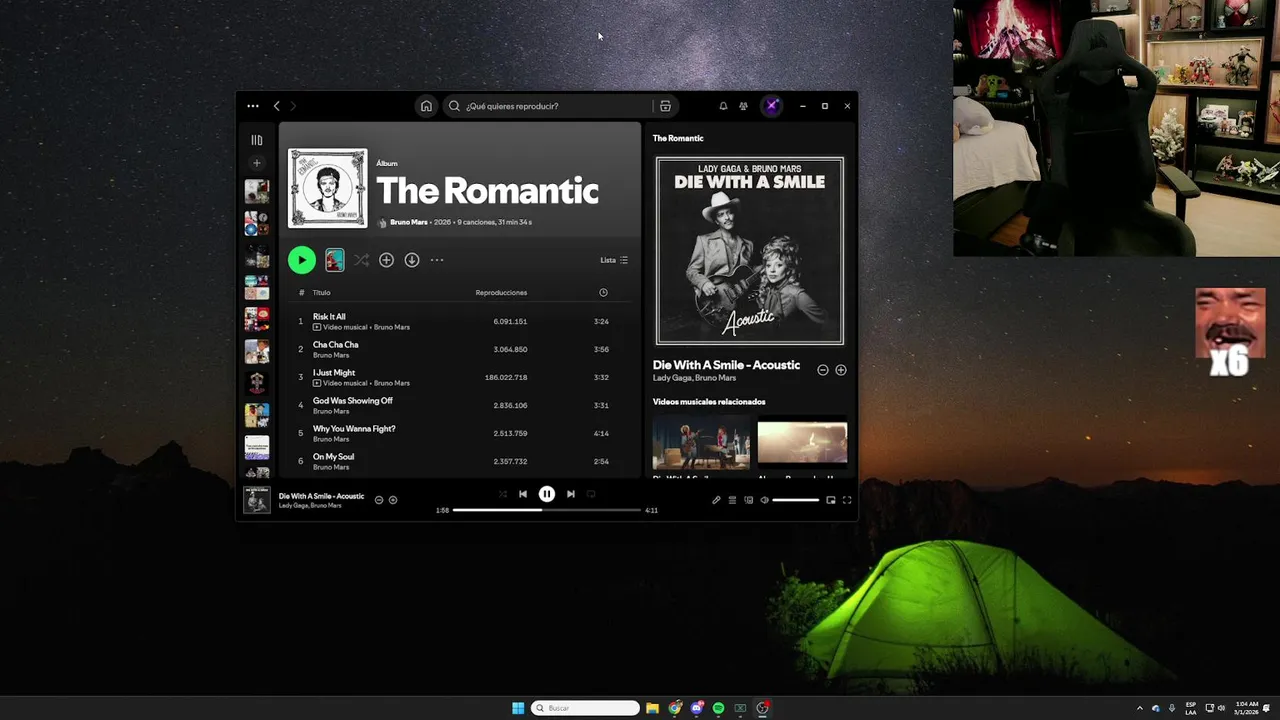This screenshot has width=1280, height=720.
Task: Click the clock duration column icon
Action: tap(603, 293)
